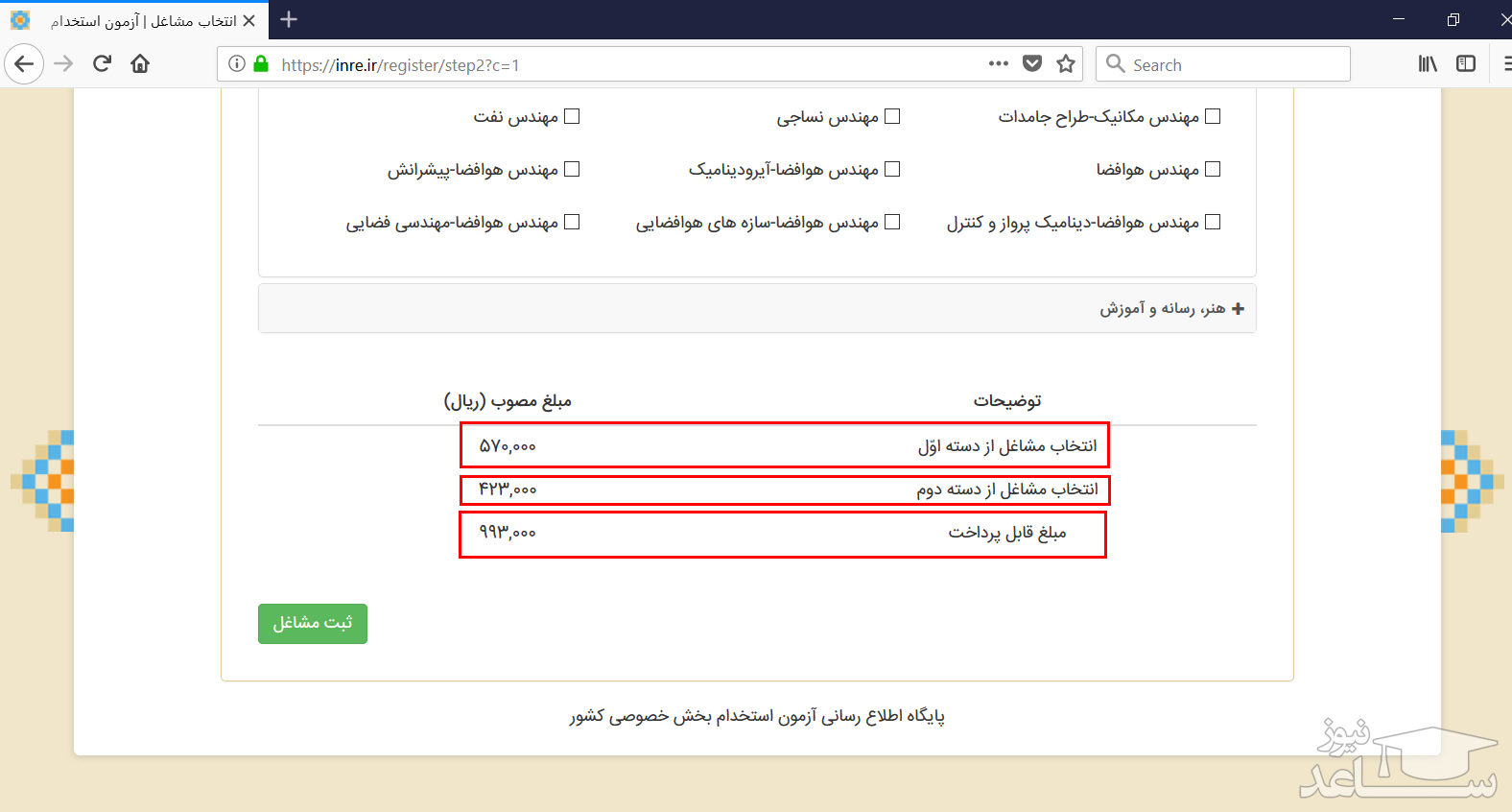Show site info for the green padlock
This screenshot has height=812, width=1512.
tap(261, 64)
